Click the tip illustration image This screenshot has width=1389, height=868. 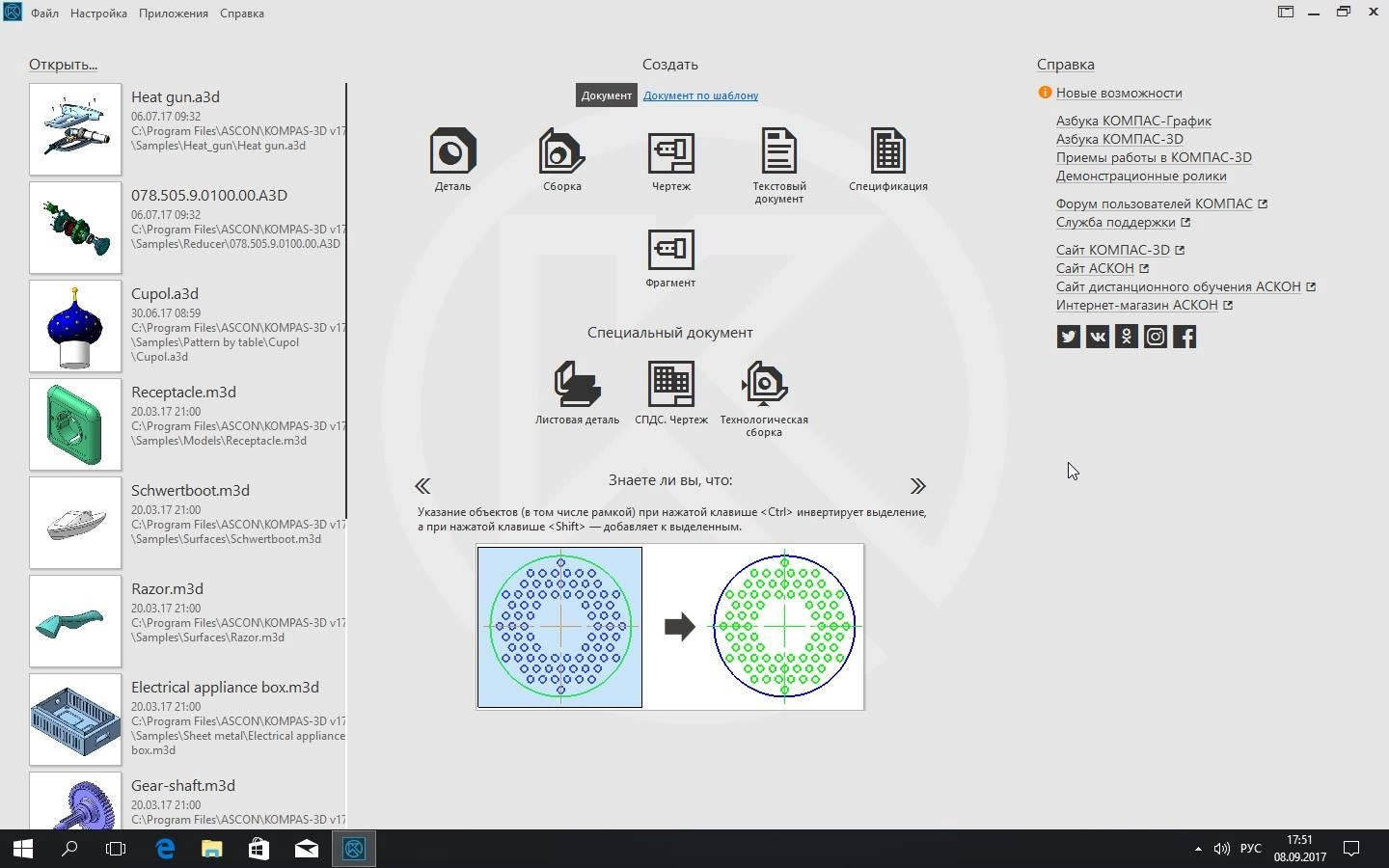(x=670, y=627)
